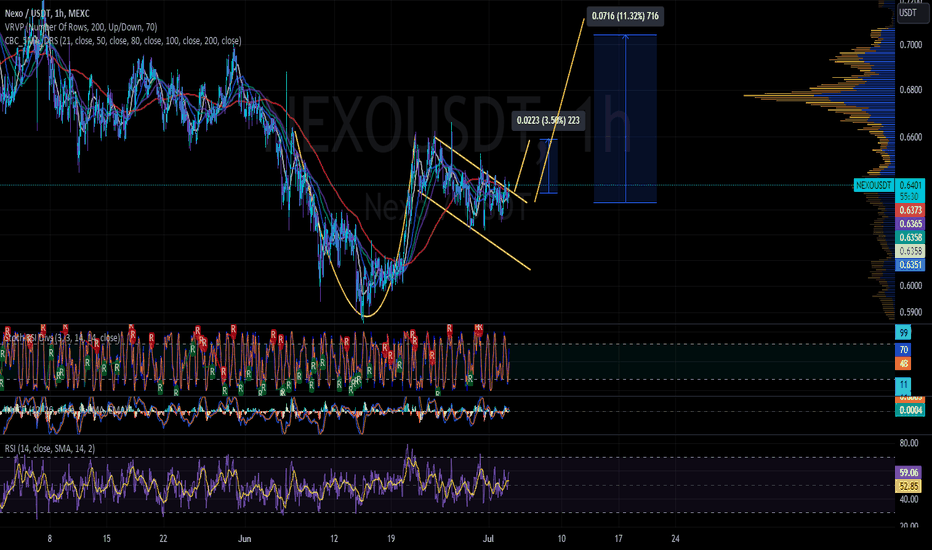Click the orange Stoch RSI value tag 48
The width and height of the screenshot is (932, 550).
coord(903,363)
